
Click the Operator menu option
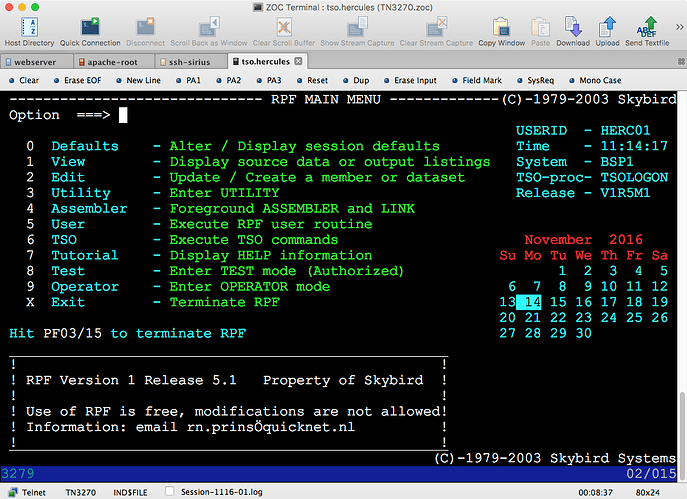click(85, 287)
